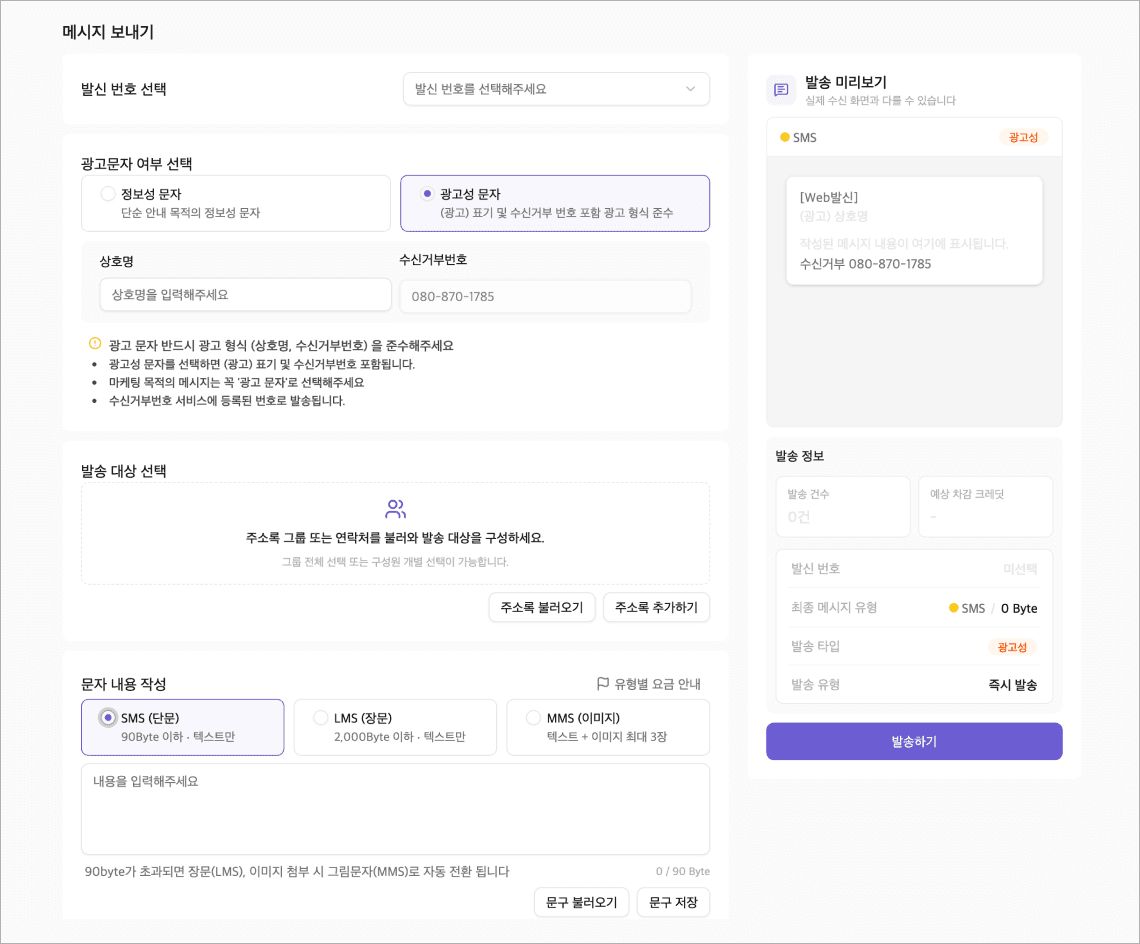
Task: Click the 문구 저장 button
Action: 673,903
